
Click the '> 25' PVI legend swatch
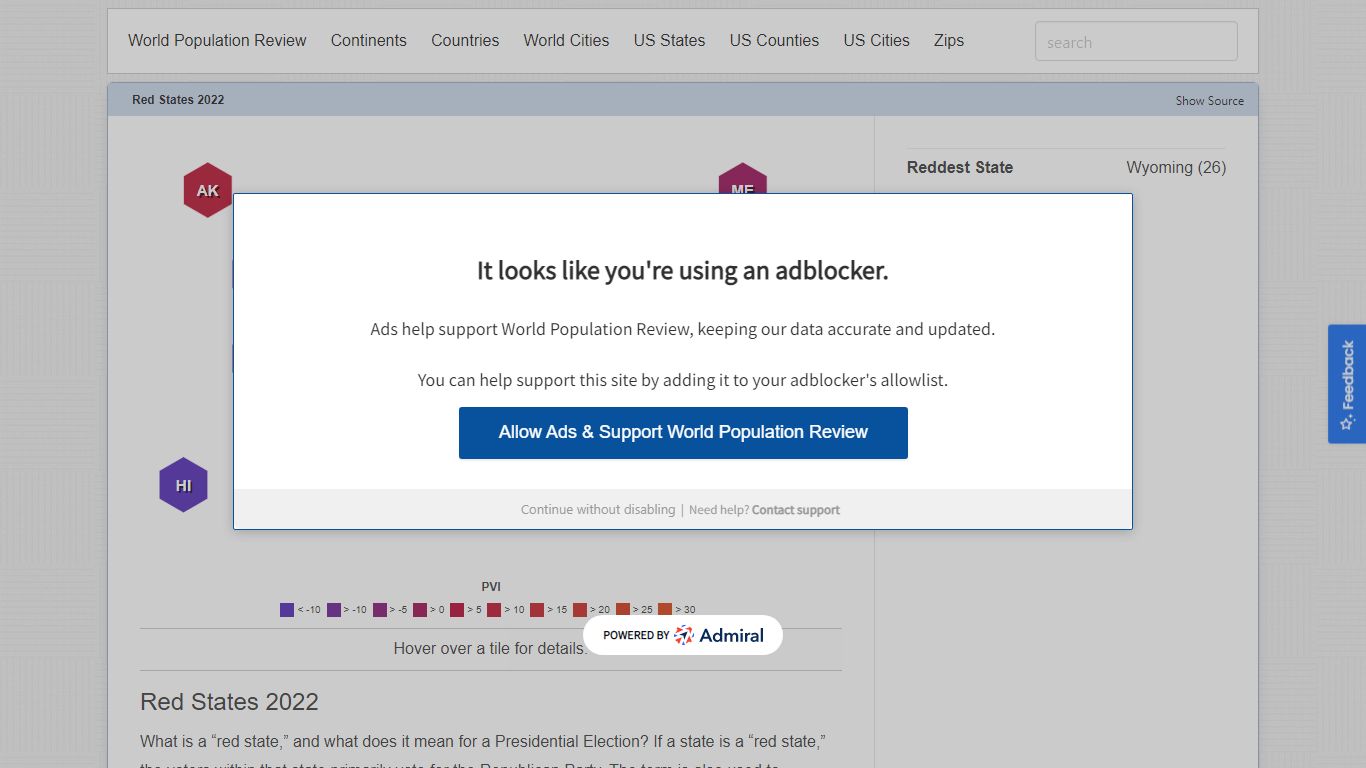(x=623, y=609)
